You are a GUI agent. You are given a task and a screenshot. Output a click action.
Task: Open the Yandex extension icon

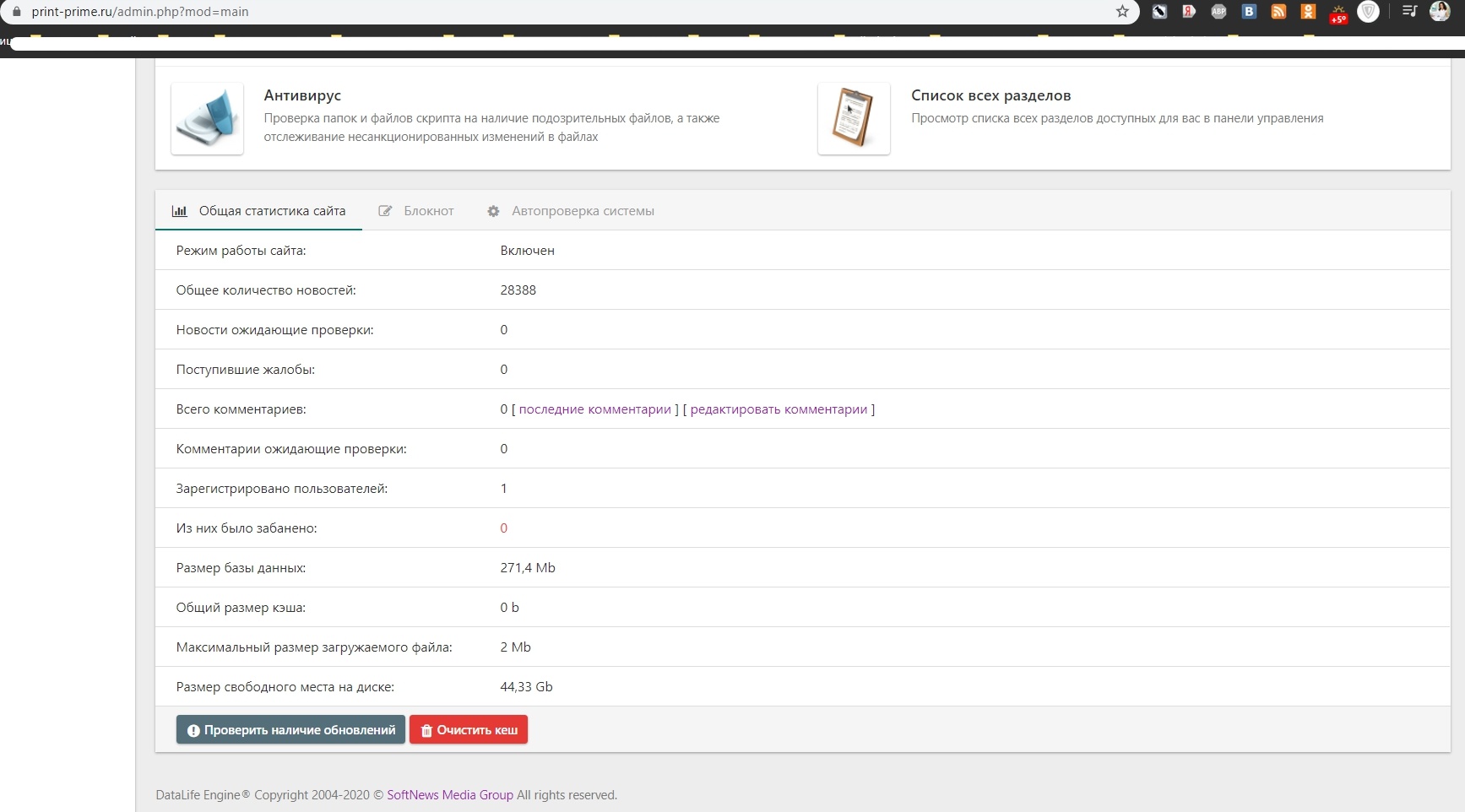(1189, 12)
